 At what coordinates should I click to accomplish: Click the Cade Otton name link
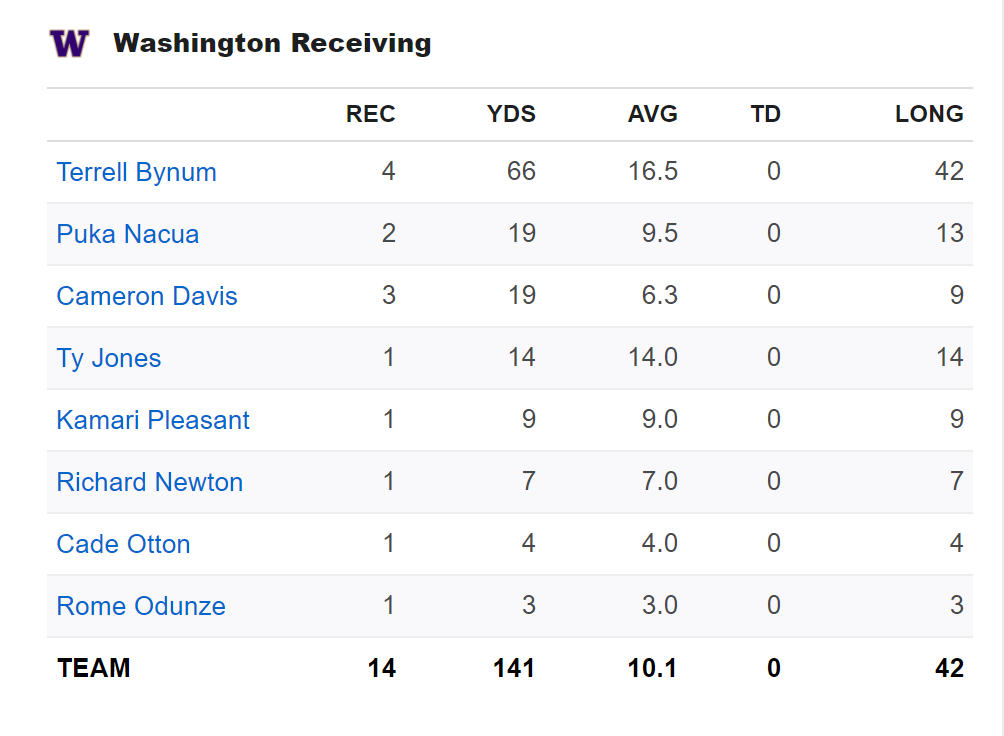(123, 544)
